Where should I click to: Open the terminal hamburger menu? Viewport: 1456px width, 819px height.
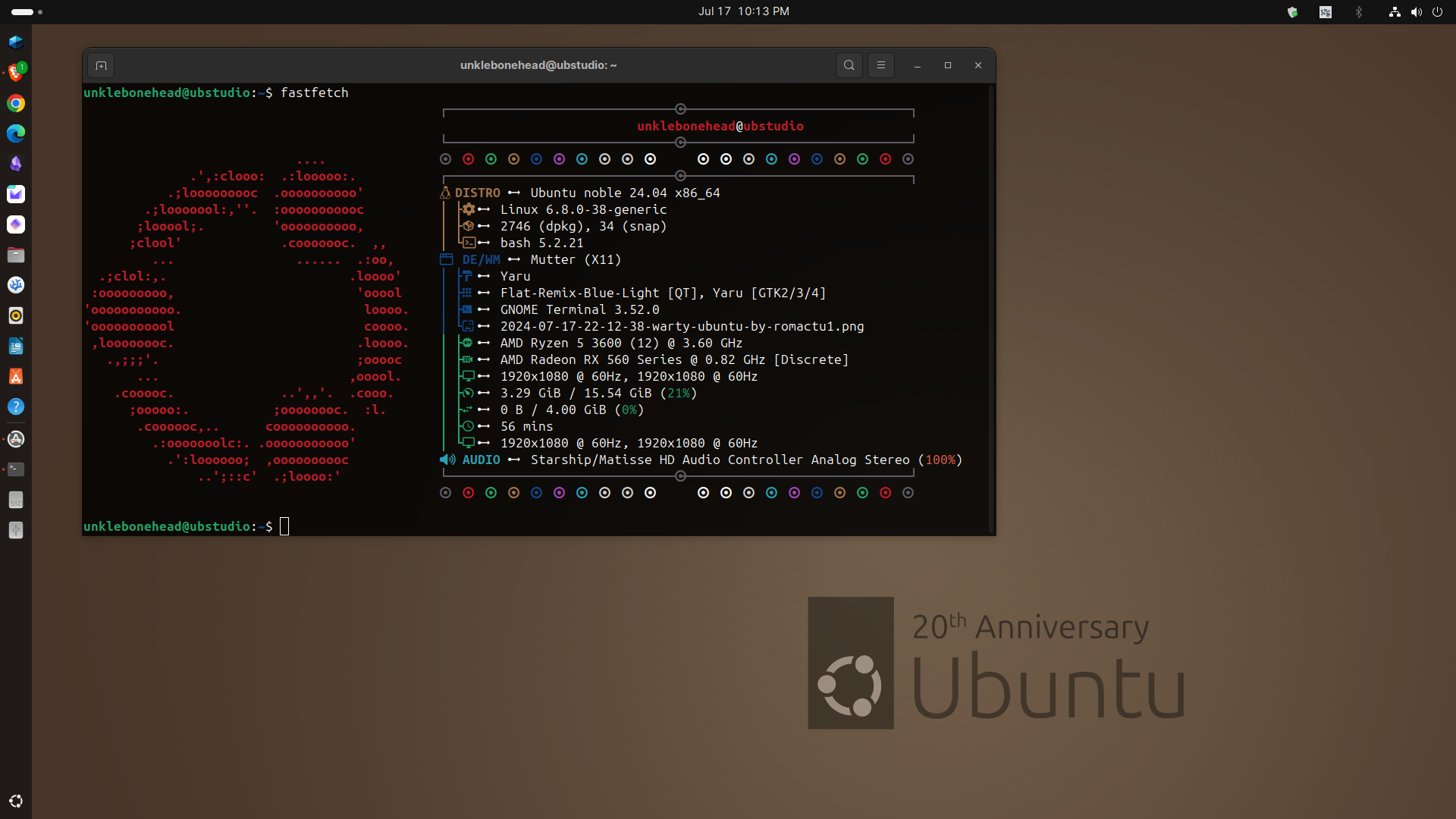880,65
